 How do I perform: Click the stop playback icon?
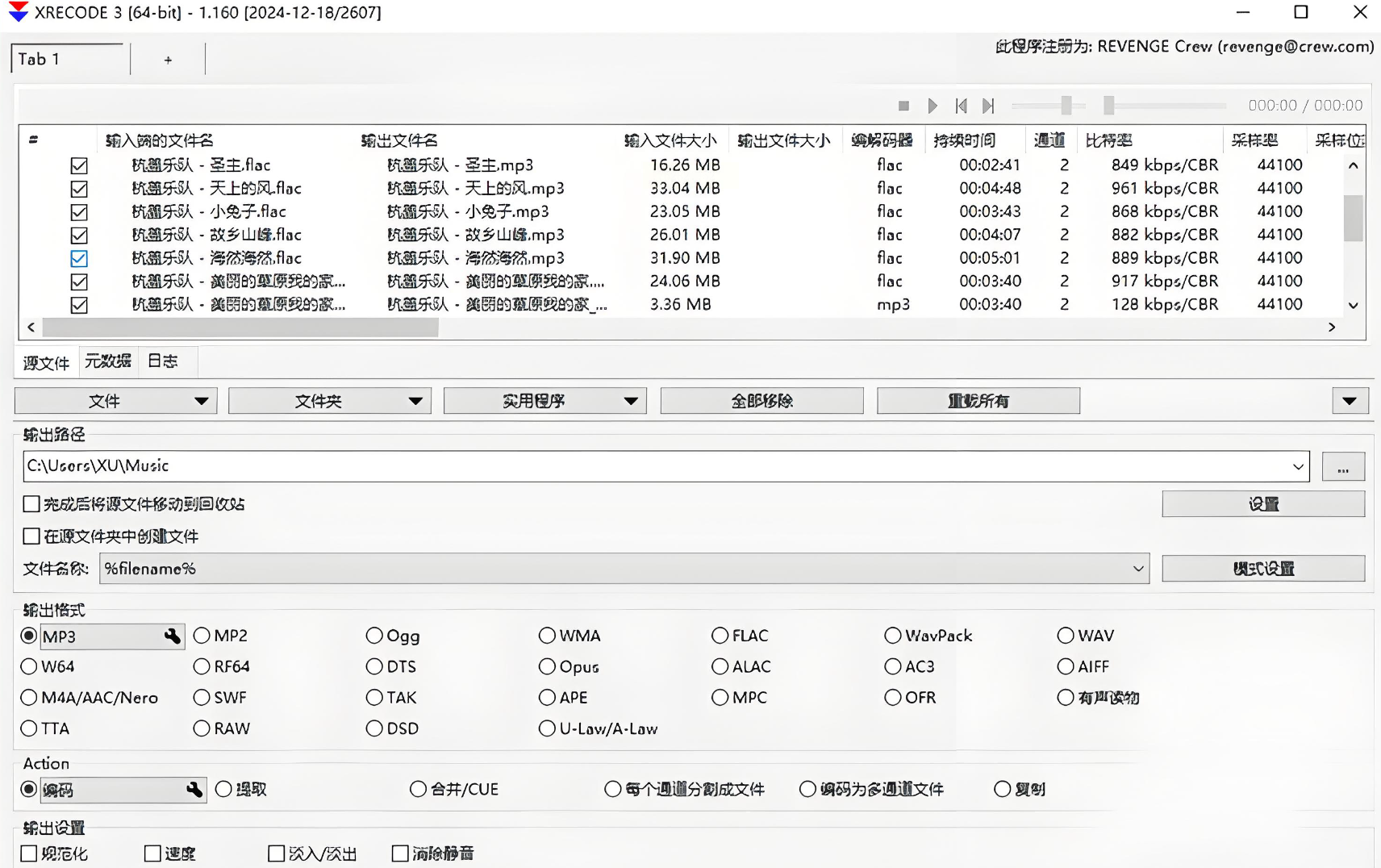tap(903, 106)
